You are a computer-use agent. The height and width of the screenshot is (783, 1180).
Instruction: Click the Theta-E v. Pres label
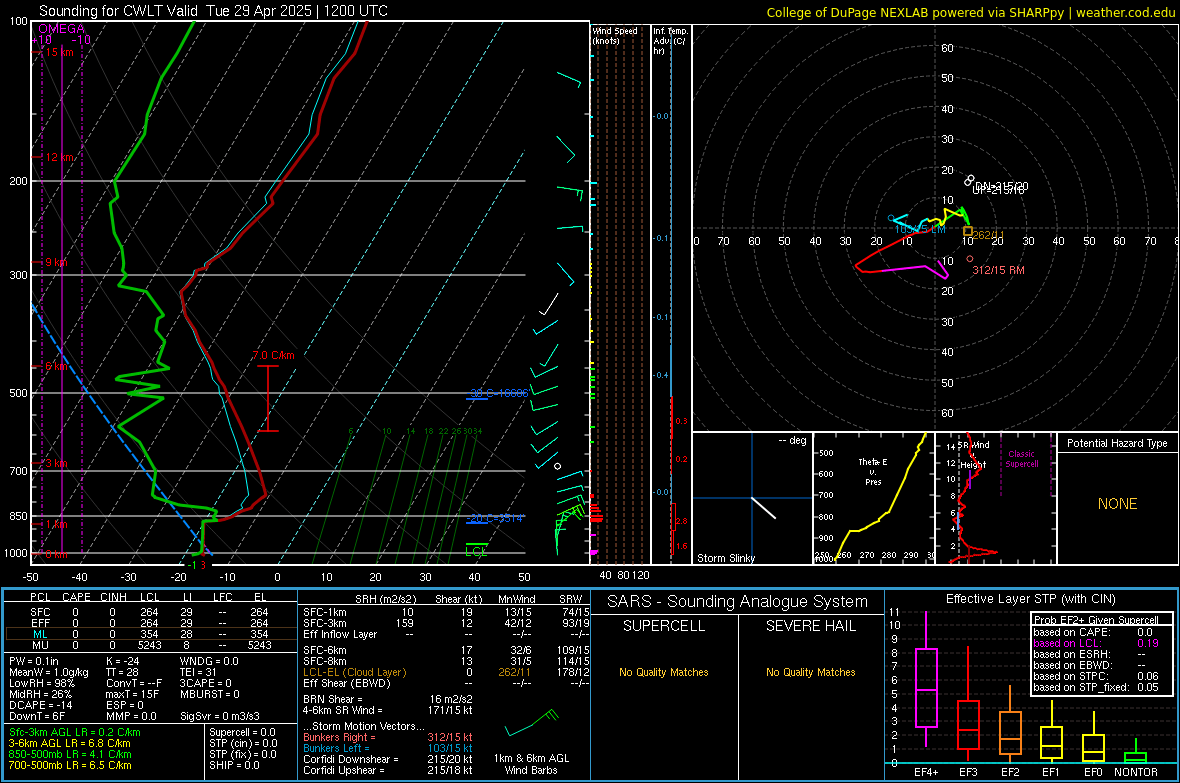[873, 471]
